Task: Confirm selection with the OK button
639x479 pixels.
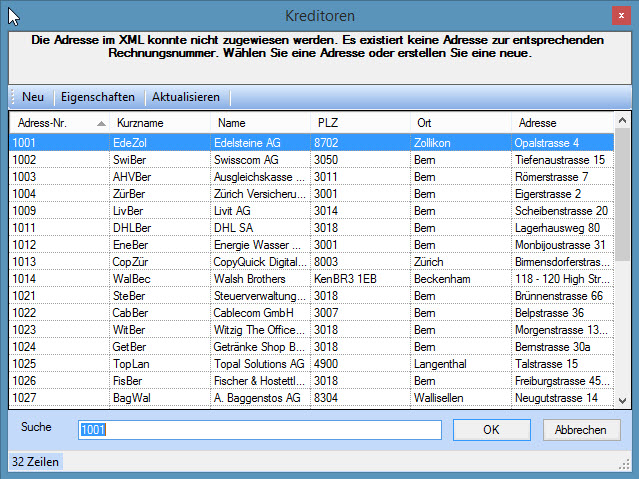Action: (490, 429)
